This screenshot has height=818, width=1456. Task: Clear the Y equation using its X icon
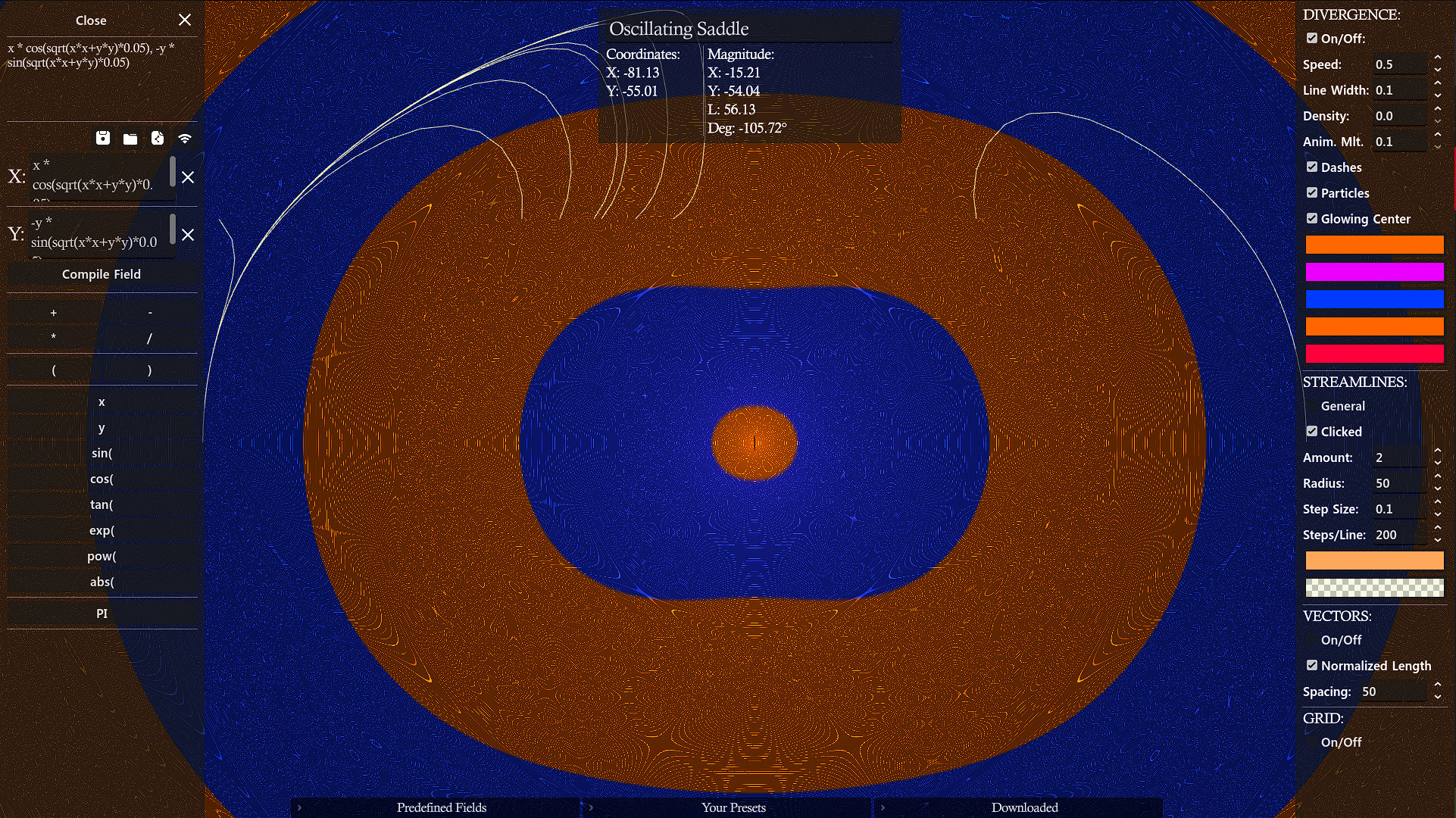[x=188, y=235]
